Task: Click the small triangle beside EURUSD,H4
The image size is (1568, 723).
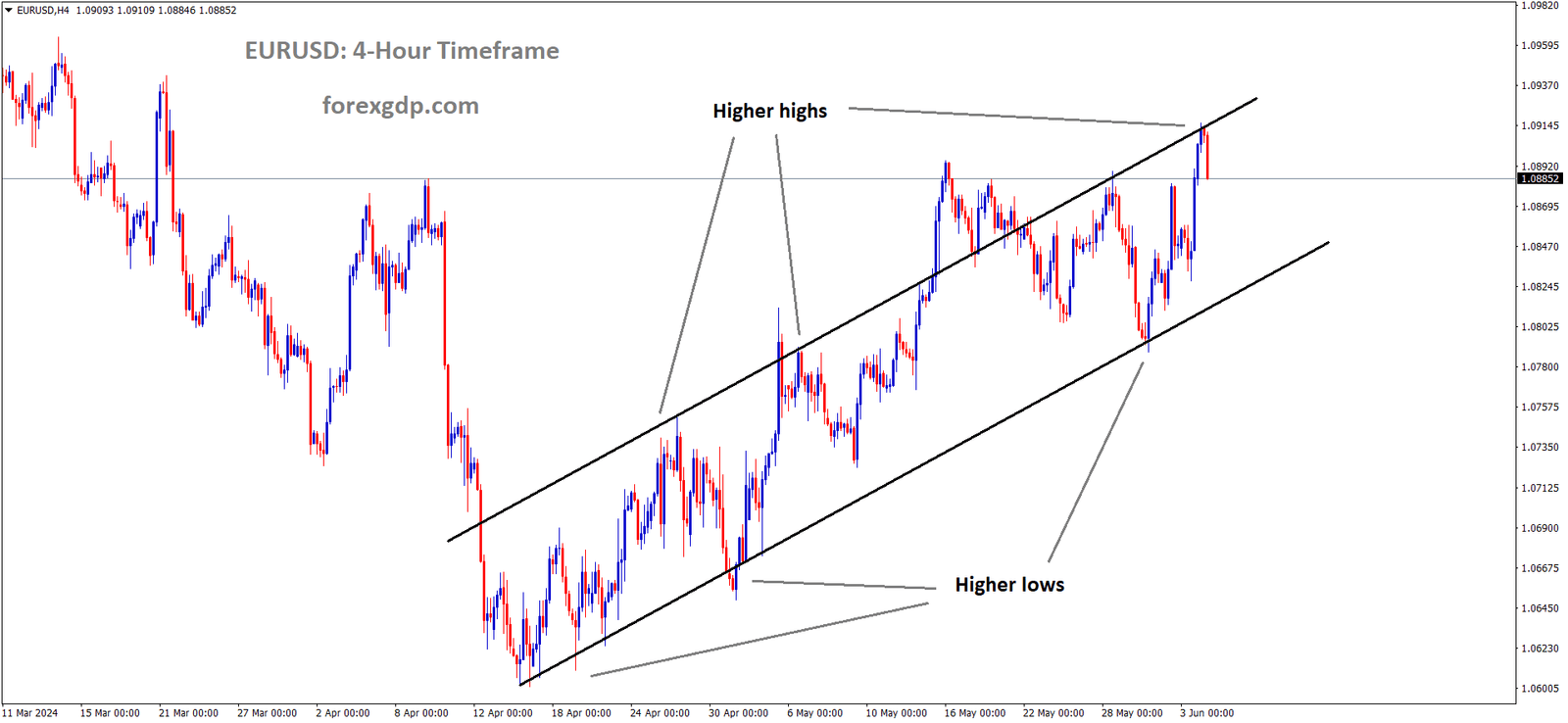Action: point(9,11)
